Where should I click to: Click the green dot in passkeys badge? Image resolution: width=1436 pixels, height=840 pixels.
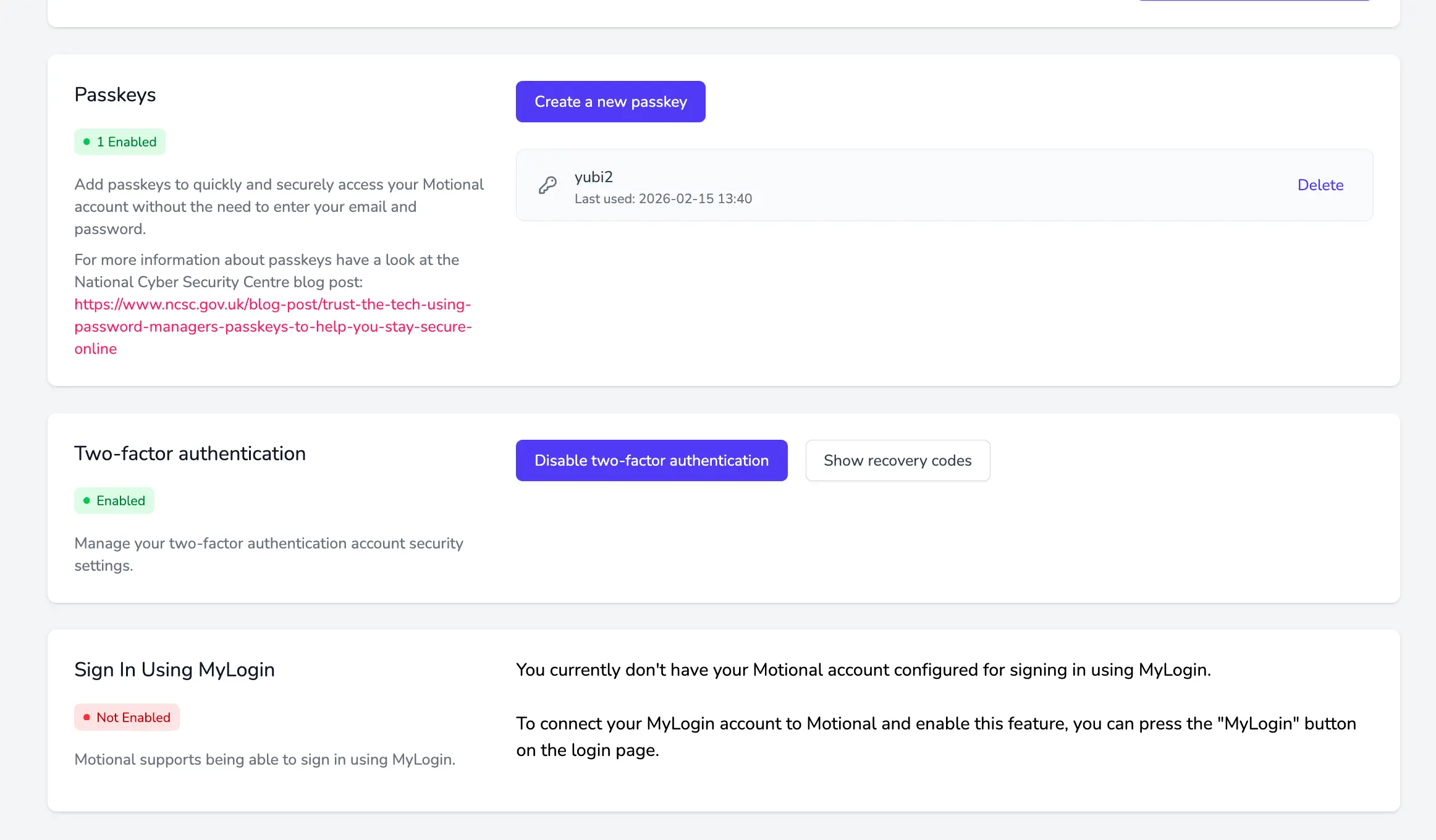pos(87,141)
